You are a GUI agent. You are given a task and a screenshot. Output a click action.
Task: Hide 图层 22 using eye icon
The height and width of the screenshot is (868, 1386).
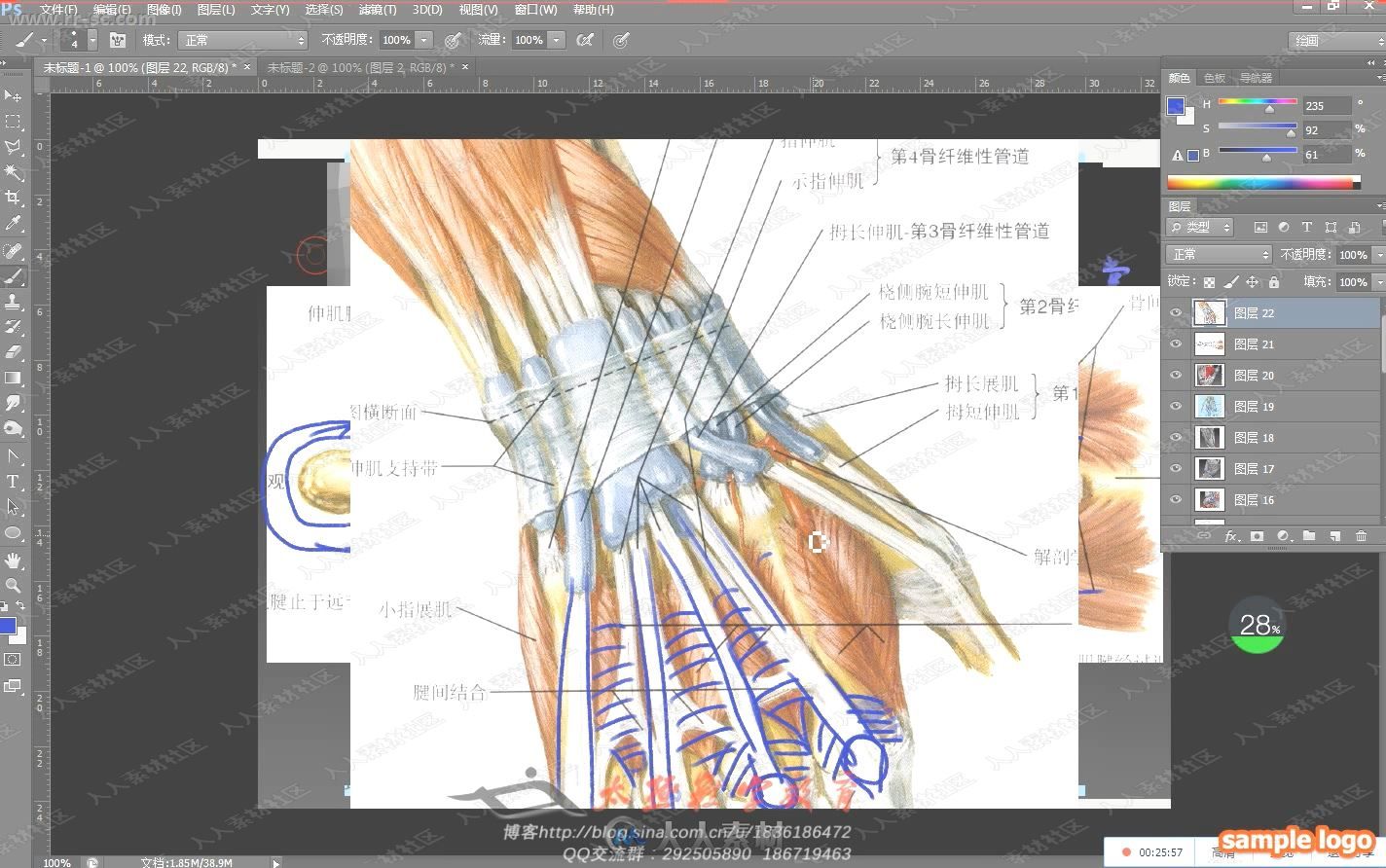(1176, 313)
